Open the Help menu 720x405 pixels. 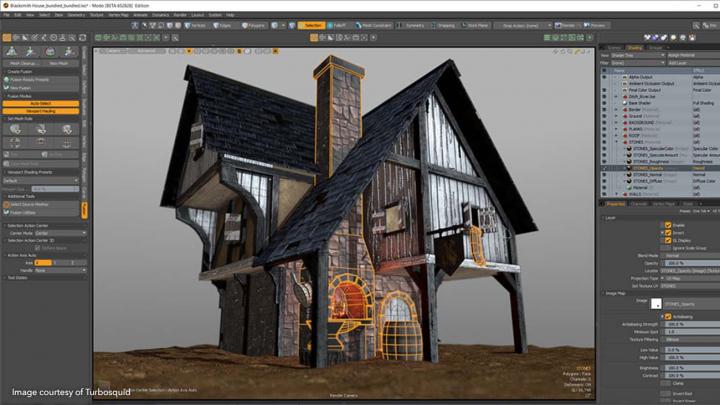pos(230,15)
